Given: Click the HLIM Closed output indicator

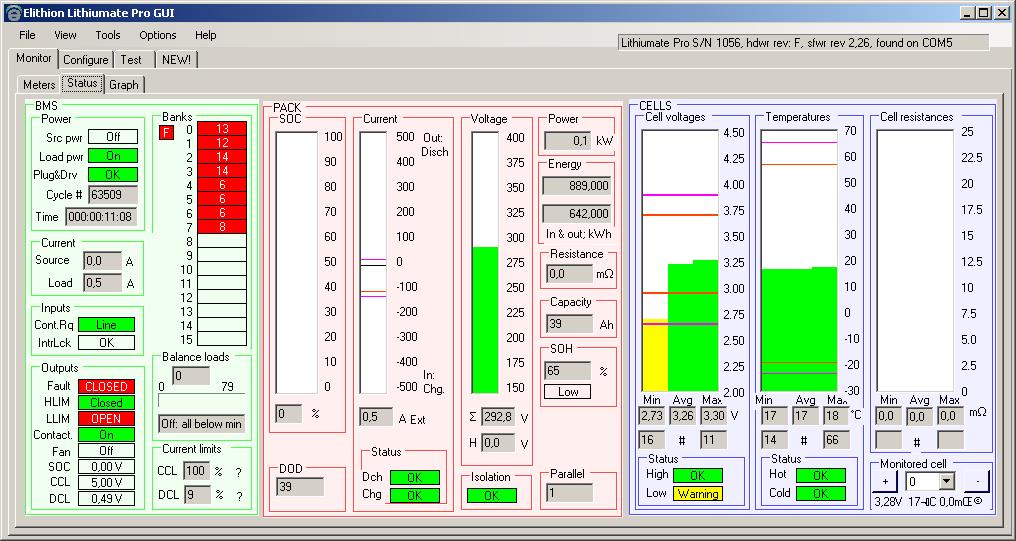Looking at the screenshot, I should 106,402.
